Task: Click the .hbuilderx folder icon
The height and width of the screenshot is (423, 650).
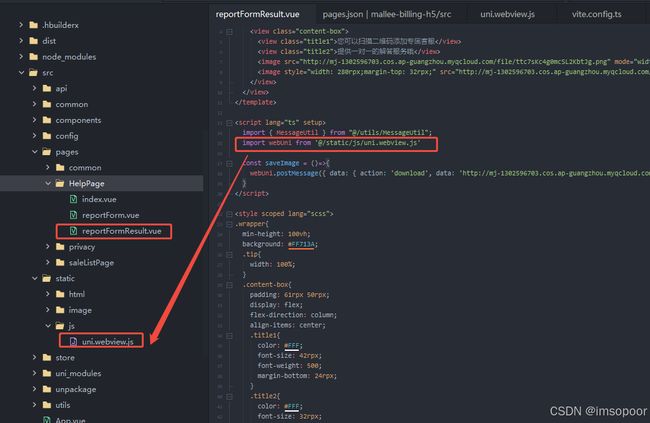Action: (x=34, y=25)
